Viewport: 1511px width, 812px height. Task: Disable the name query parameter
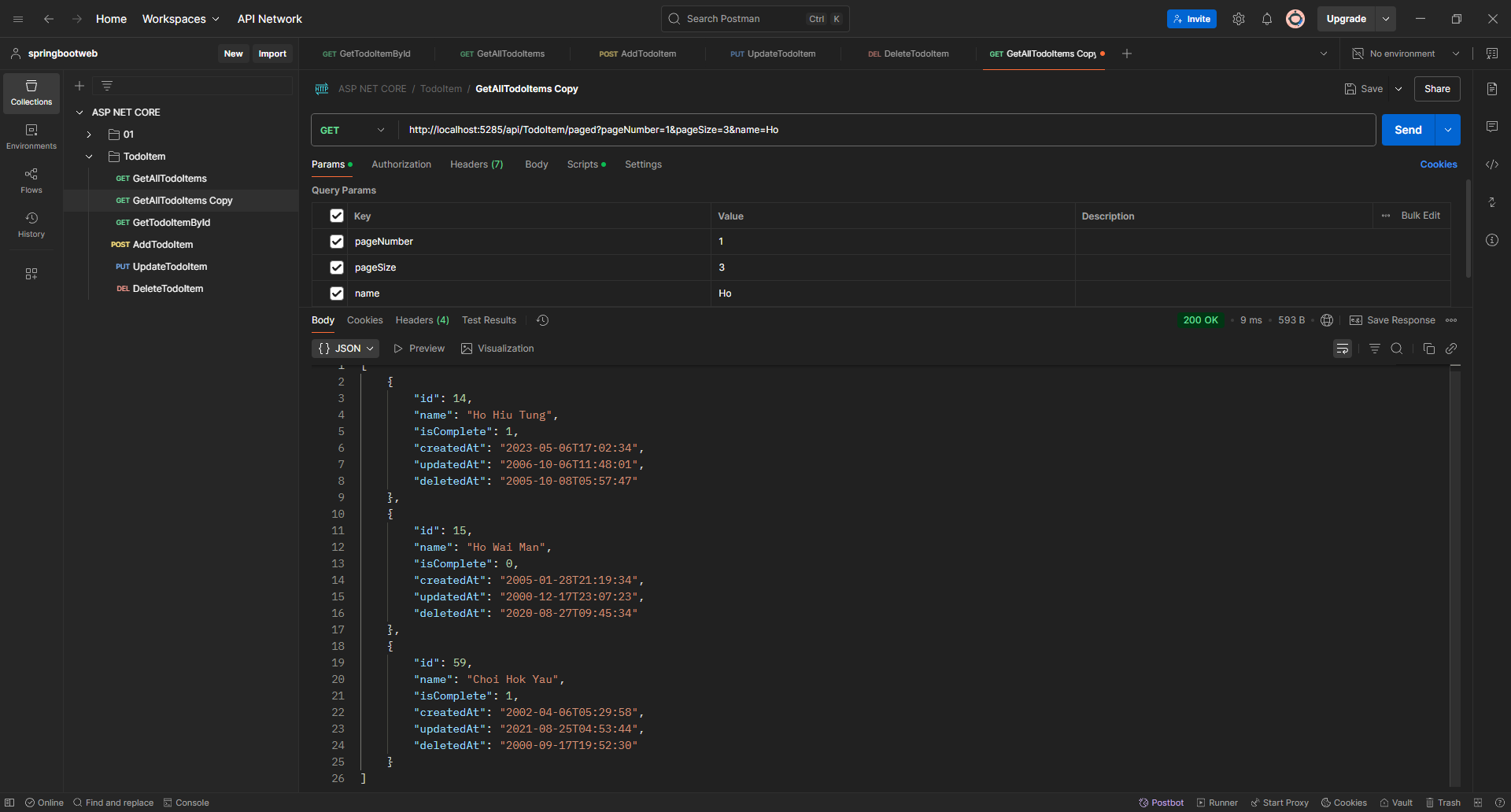click(x=337, y=293)
